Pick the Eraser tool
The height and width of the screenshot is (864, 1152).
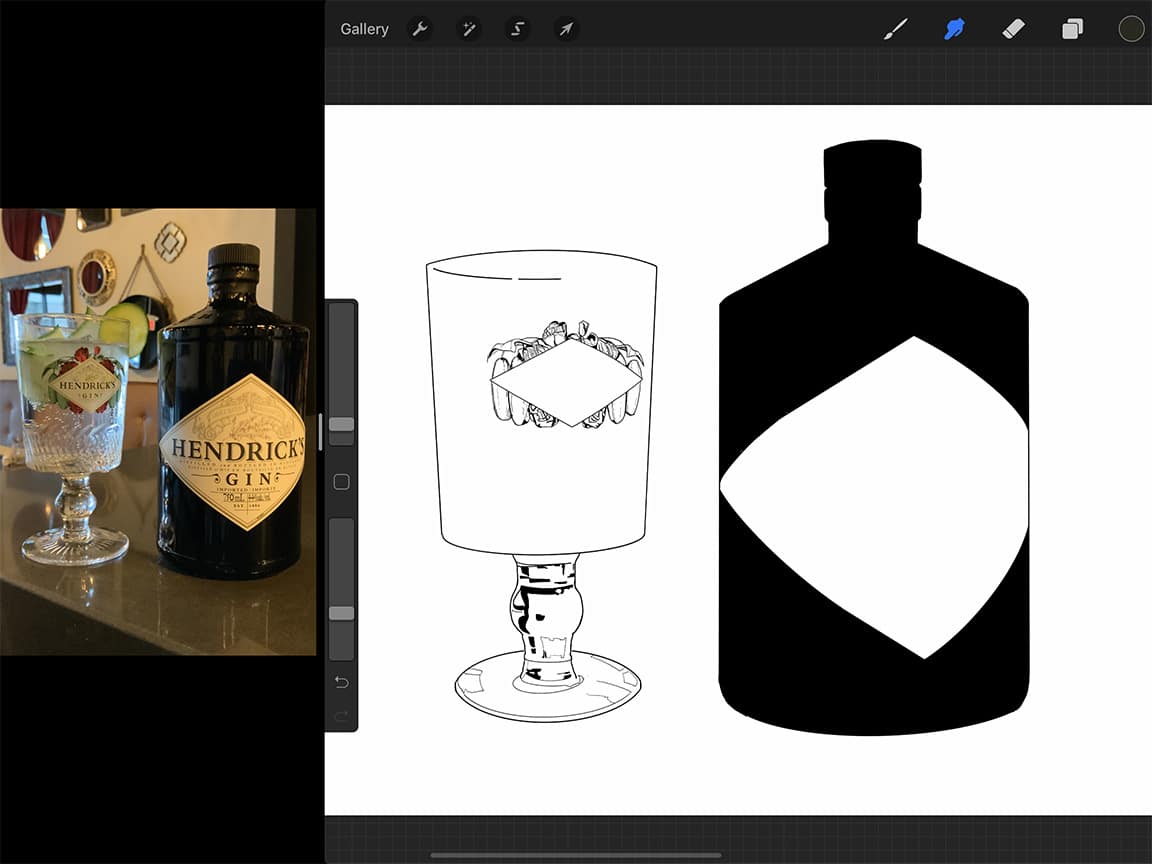1013,29
